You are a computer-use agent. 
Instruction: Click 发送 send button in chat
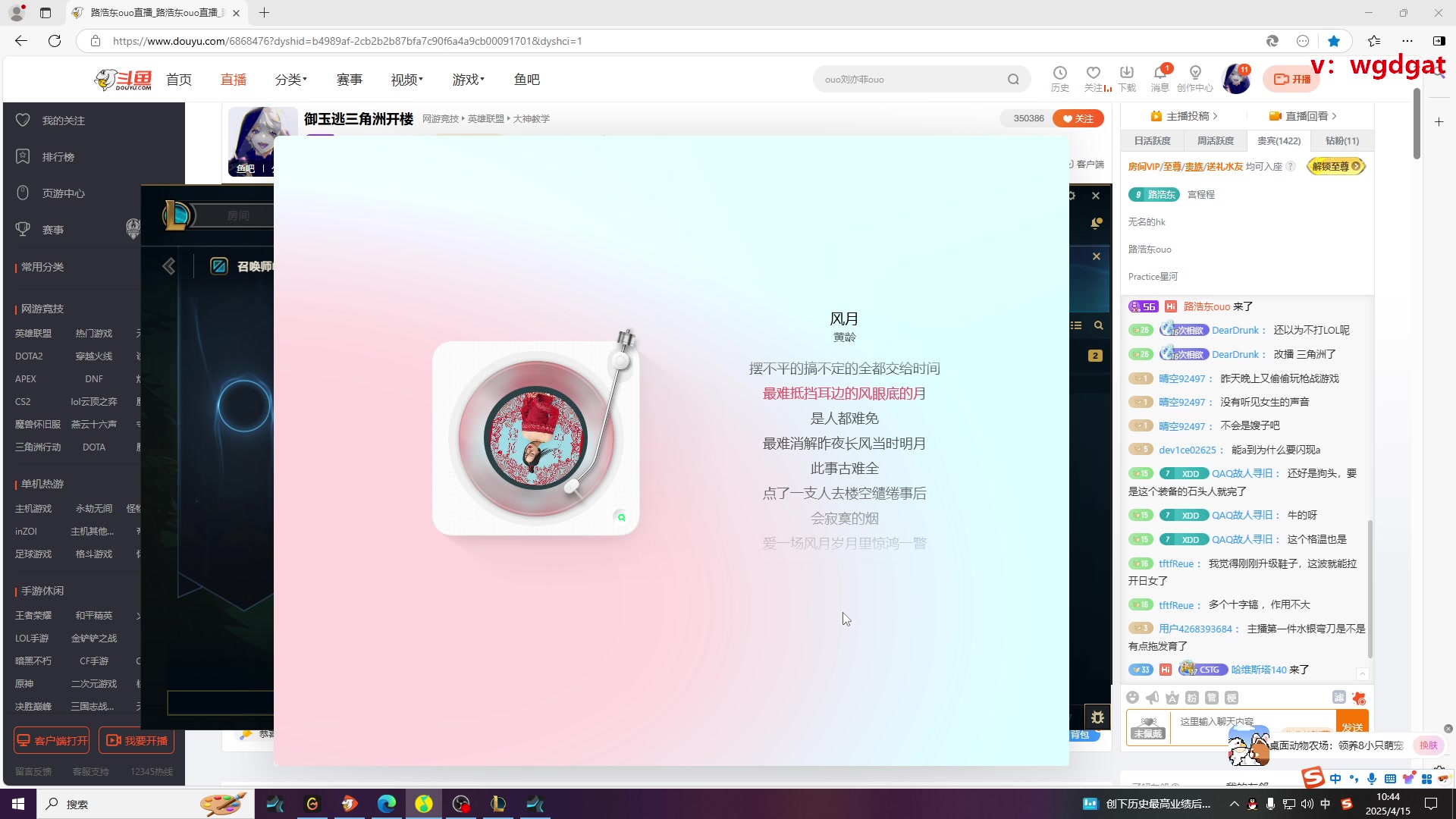1352,726
